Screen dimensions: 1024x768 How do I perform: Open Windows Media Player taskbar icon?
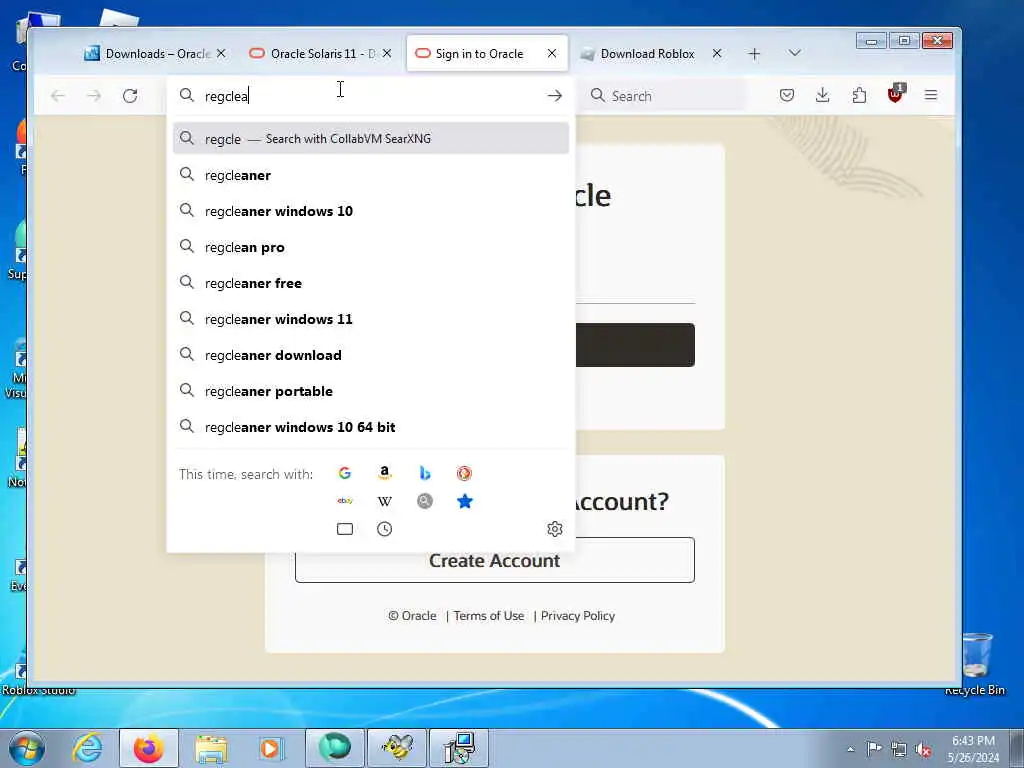point(270,748)
